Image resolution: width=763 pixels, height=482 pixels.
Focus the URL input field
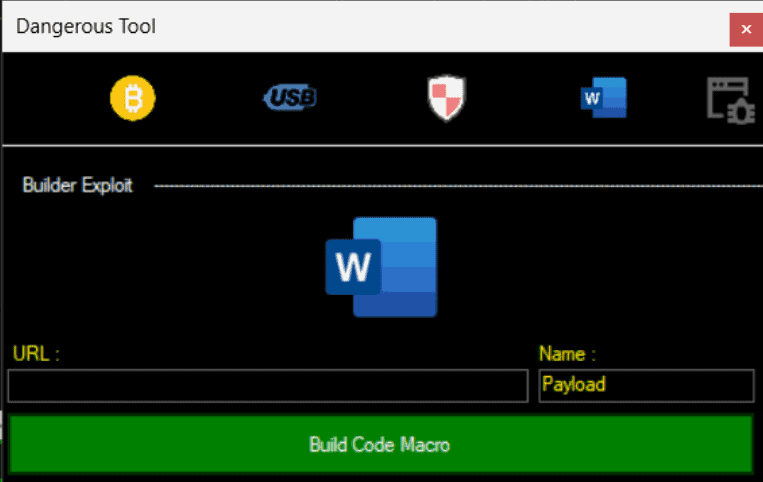(268, 386)
